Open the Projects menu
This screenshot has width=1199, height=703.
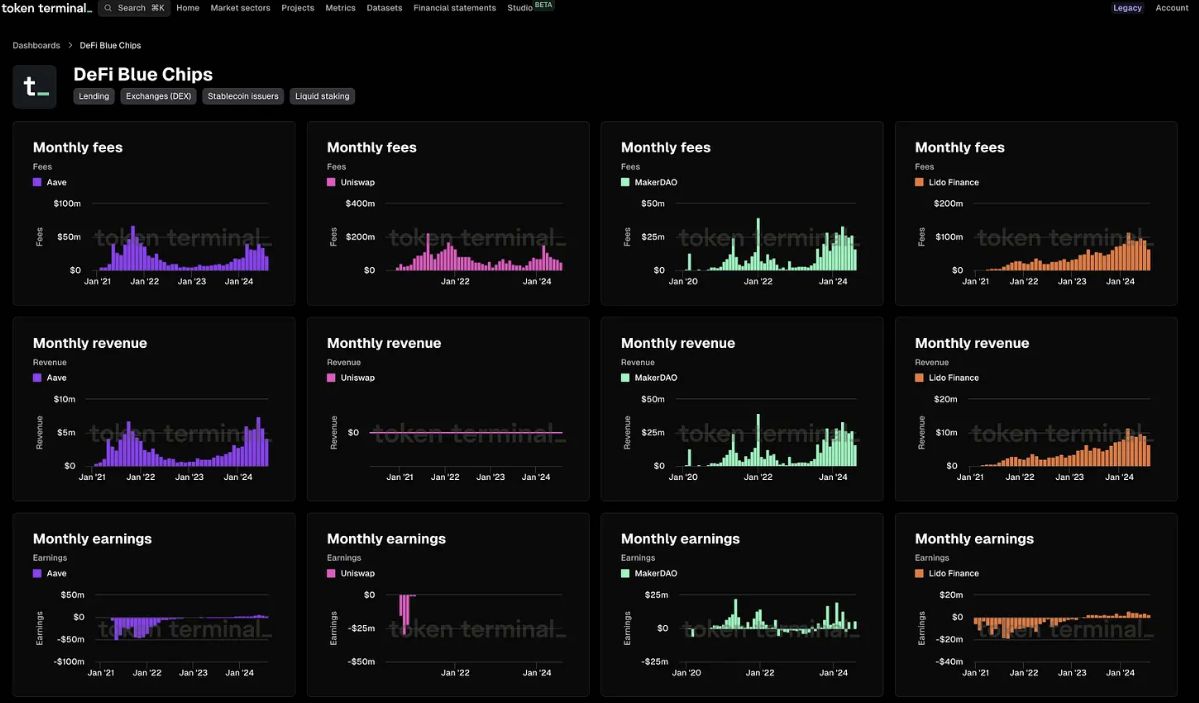297,8
